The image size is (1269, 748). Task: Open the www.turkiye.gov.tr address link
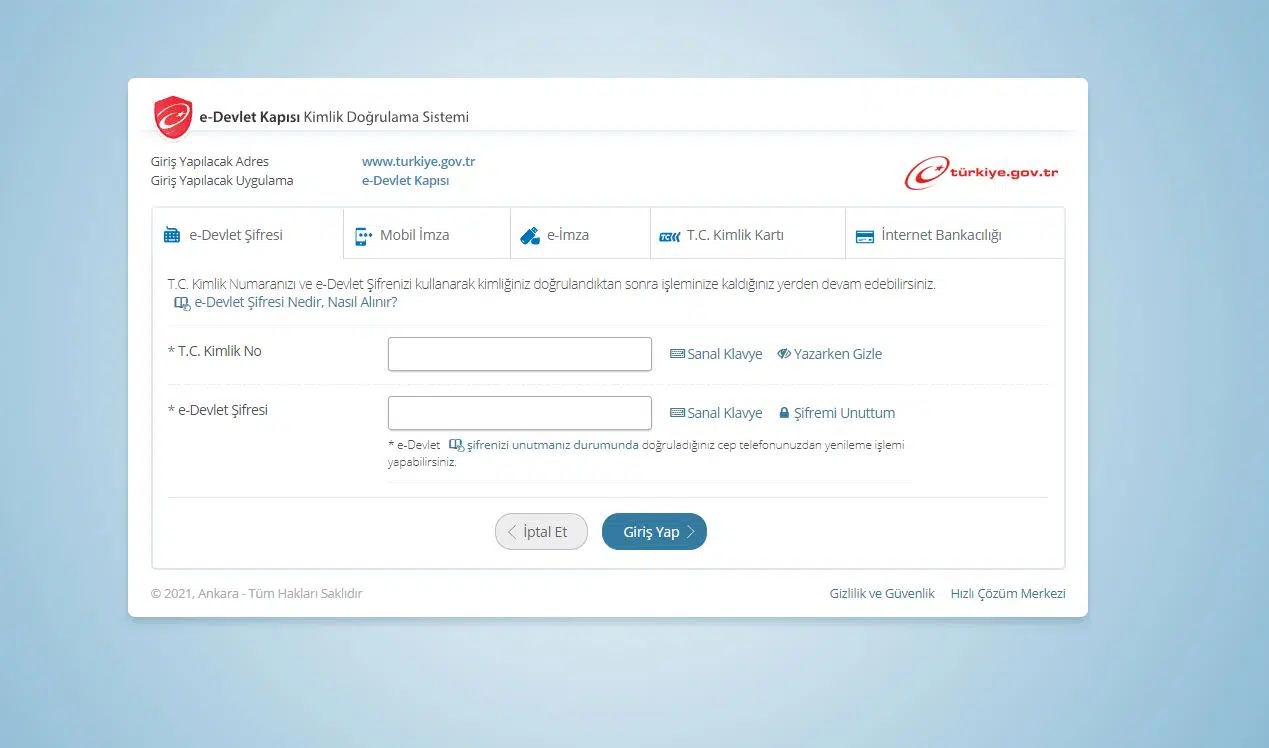point(418,161)
